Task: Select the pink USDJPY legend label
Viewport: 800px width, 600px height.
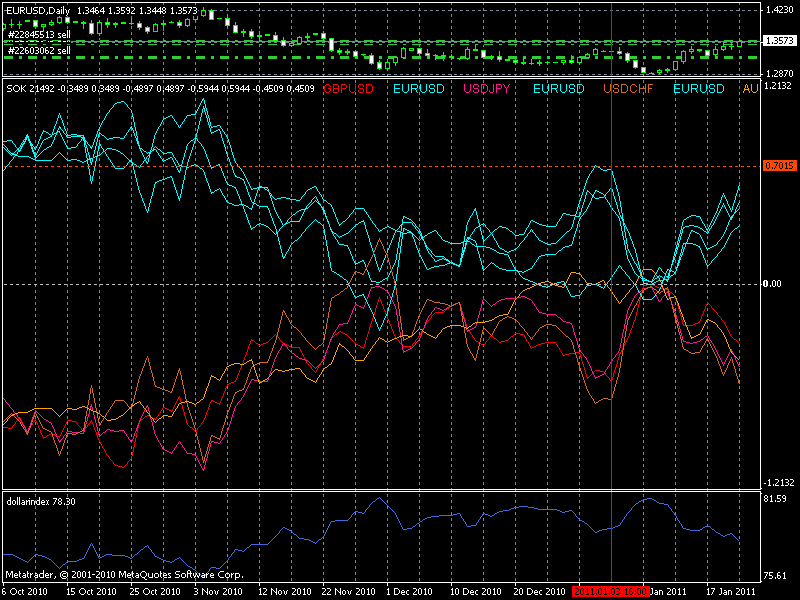Action: [x=490, y=89]
